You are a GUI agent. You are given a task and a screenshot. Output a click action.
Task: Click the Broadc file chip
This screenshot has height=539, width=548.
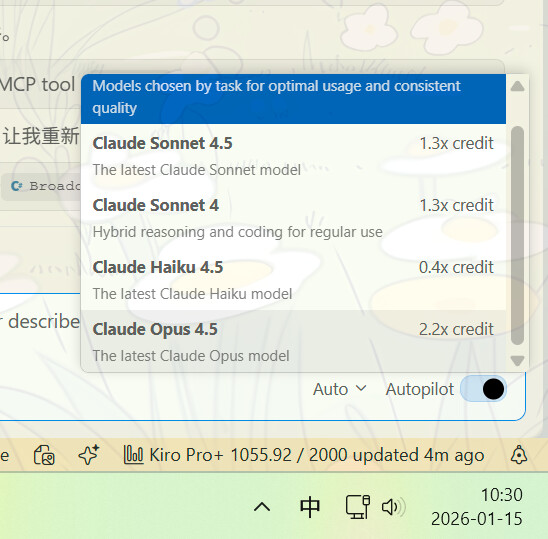(42, 186)
